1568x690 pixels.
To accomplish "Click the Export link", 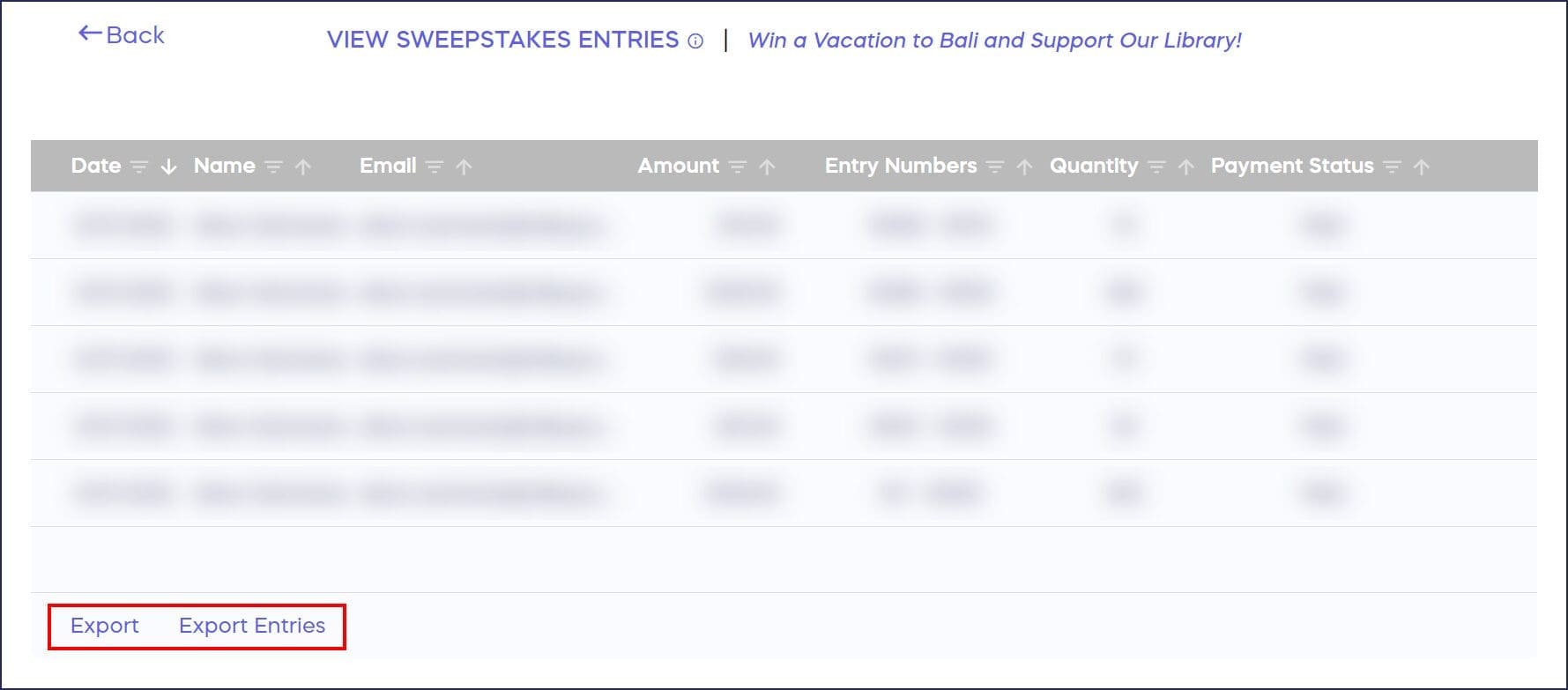I will [x=105, y=626].
